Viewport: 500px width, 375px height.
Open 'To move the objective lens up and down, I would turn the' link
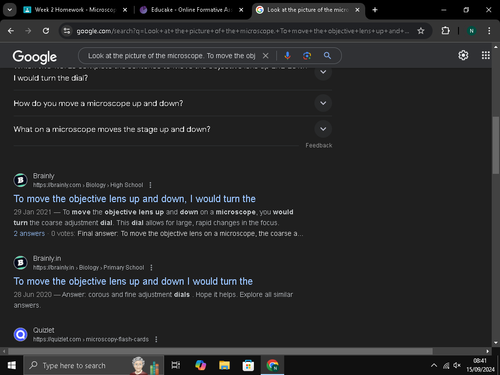(x=134, y=199)
